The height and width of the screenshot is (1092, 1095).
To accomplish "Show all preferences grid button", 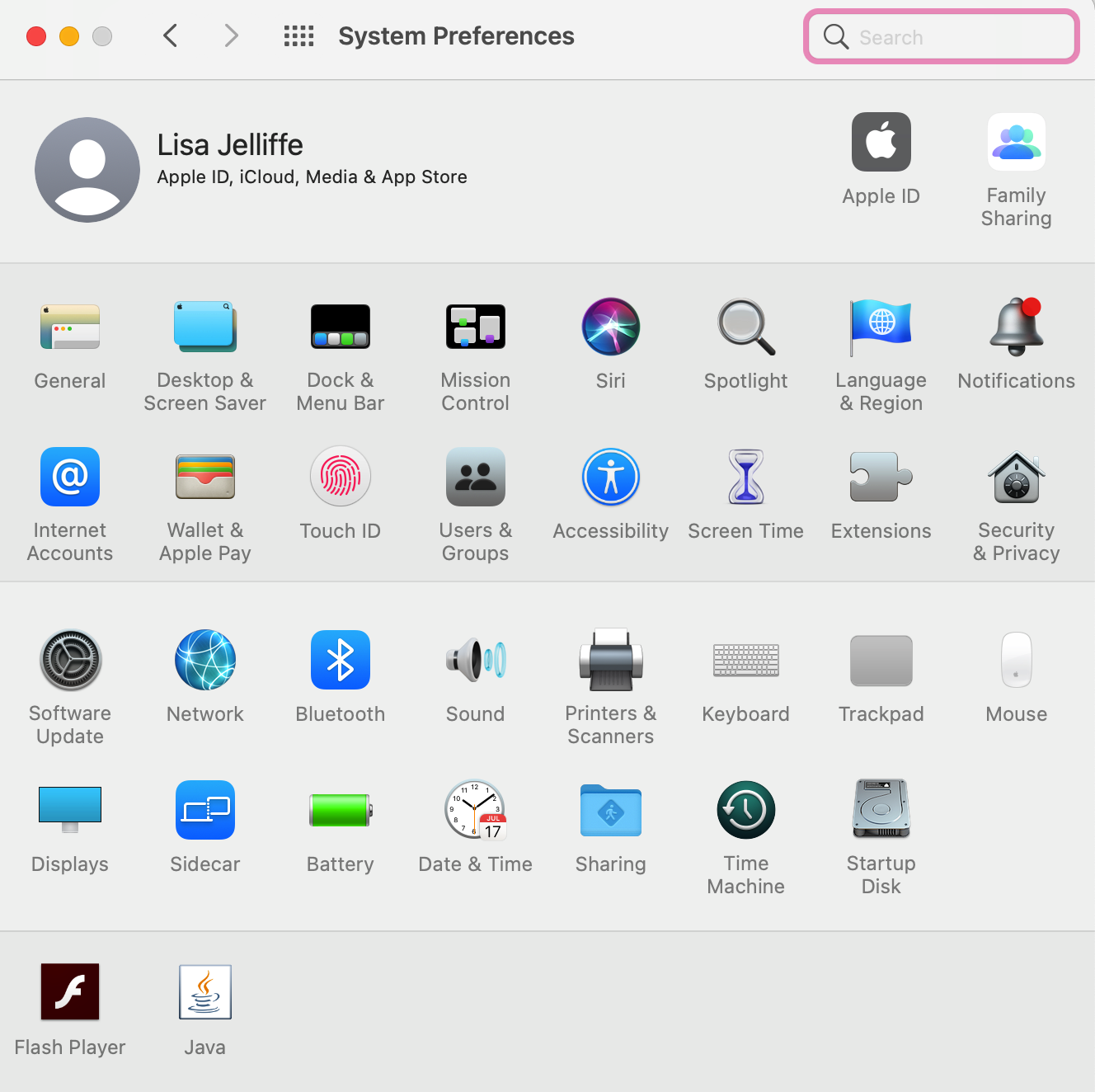I will click(299, 35).
